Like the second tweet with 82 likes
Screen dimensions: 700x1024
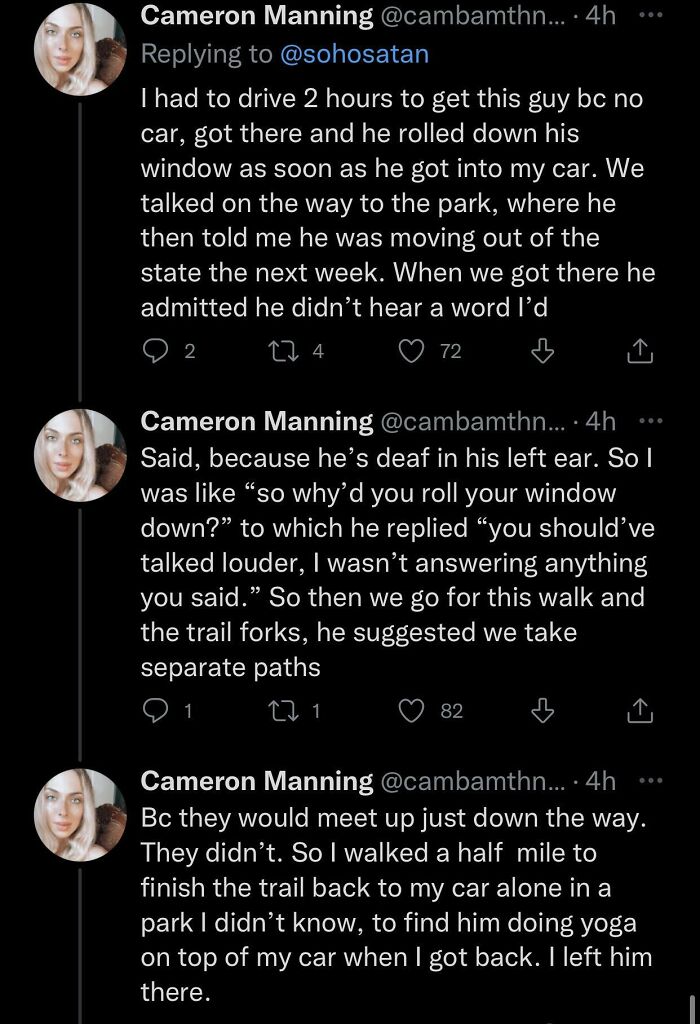(411, 710)
